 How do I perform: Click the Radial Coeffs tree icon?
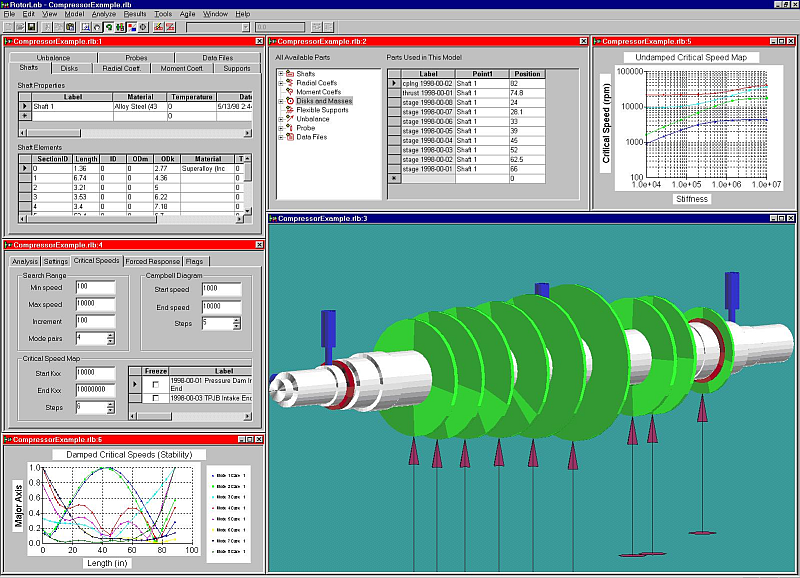[x=290, y=83]
